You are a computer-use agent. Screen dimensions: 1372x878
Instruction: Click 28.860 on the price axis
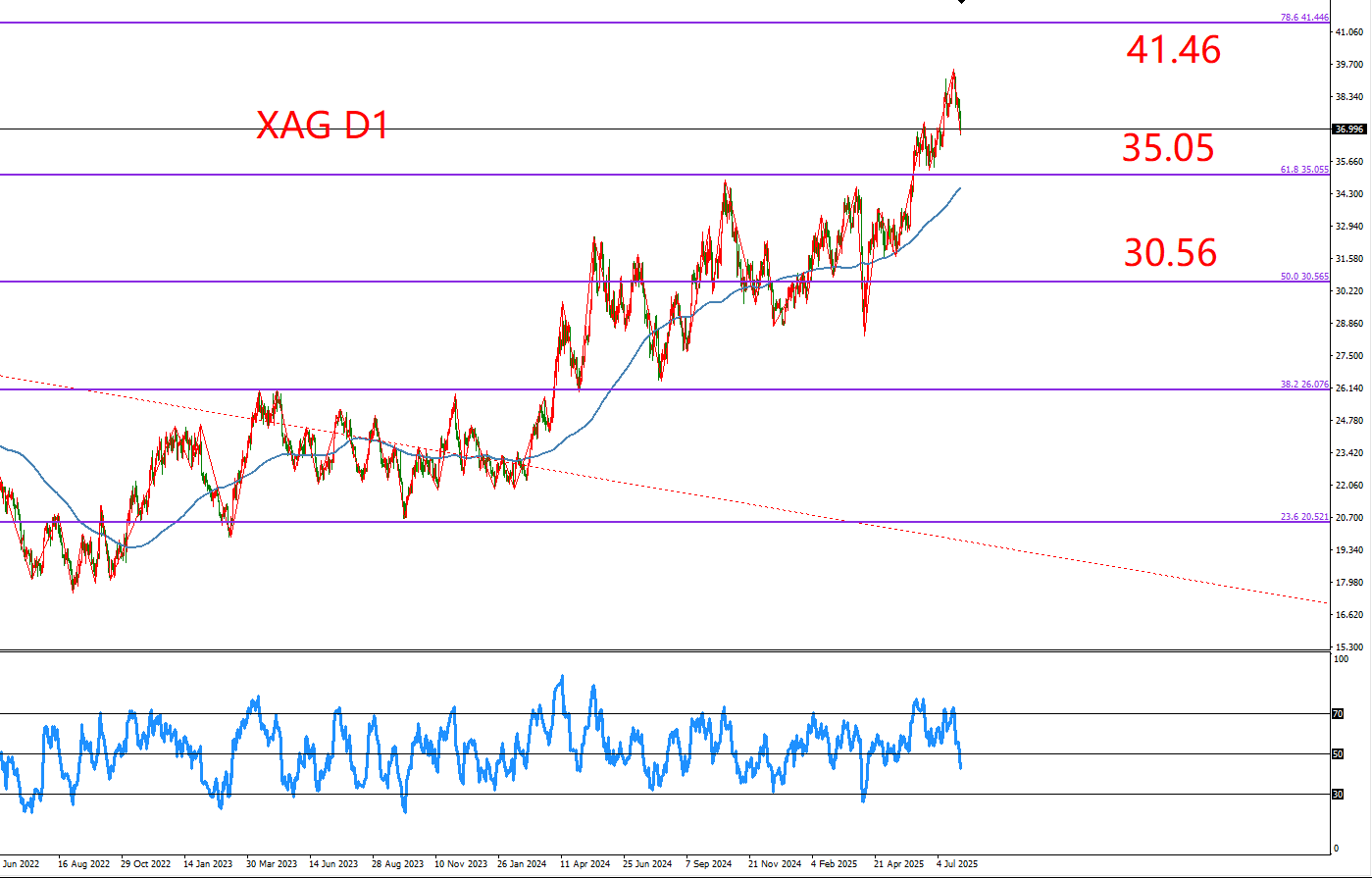(x=1349, y=324)
